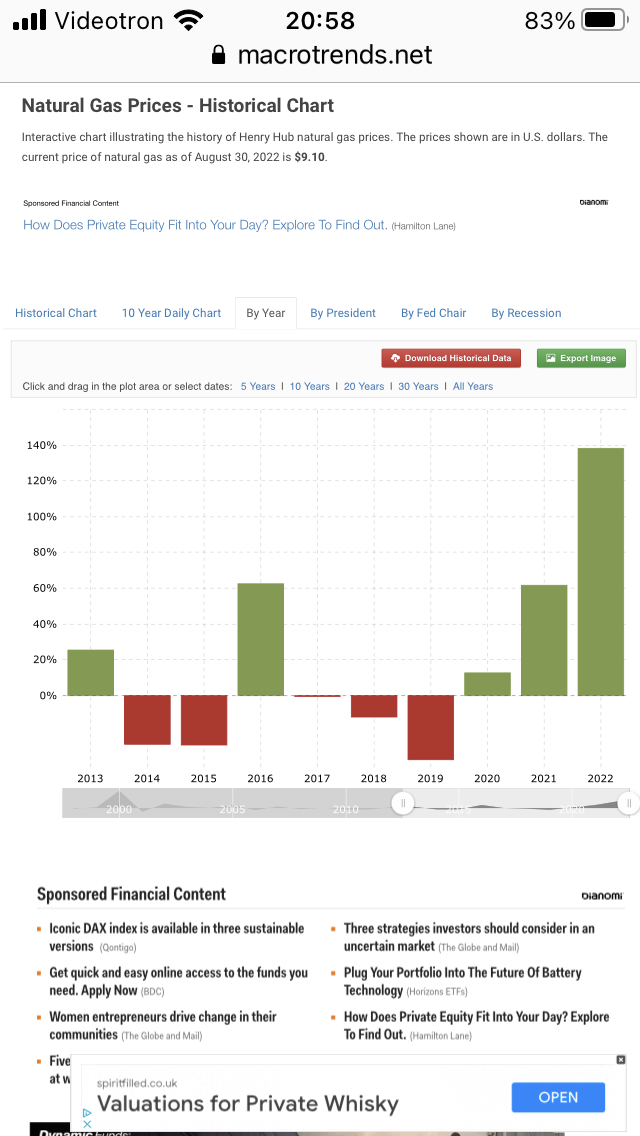Tap the cellular signal bars icon
The height and width of the screenshot is (1136, 640).
[30, 20]
